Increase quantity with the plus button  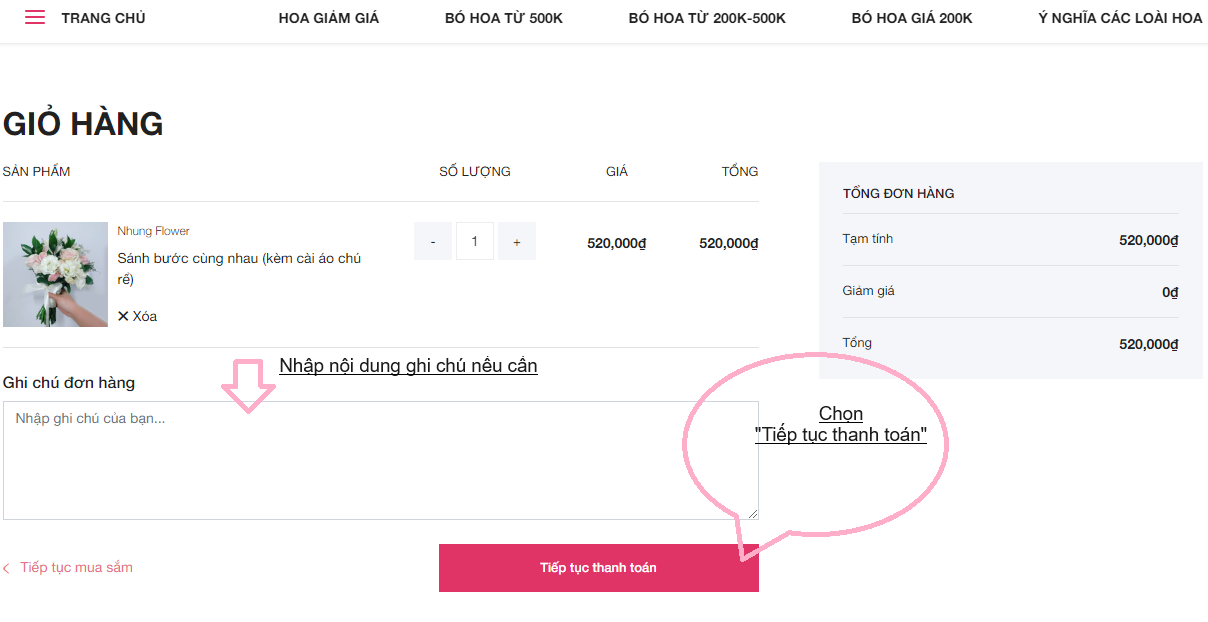pyautogui.click(x=517, y=242)
